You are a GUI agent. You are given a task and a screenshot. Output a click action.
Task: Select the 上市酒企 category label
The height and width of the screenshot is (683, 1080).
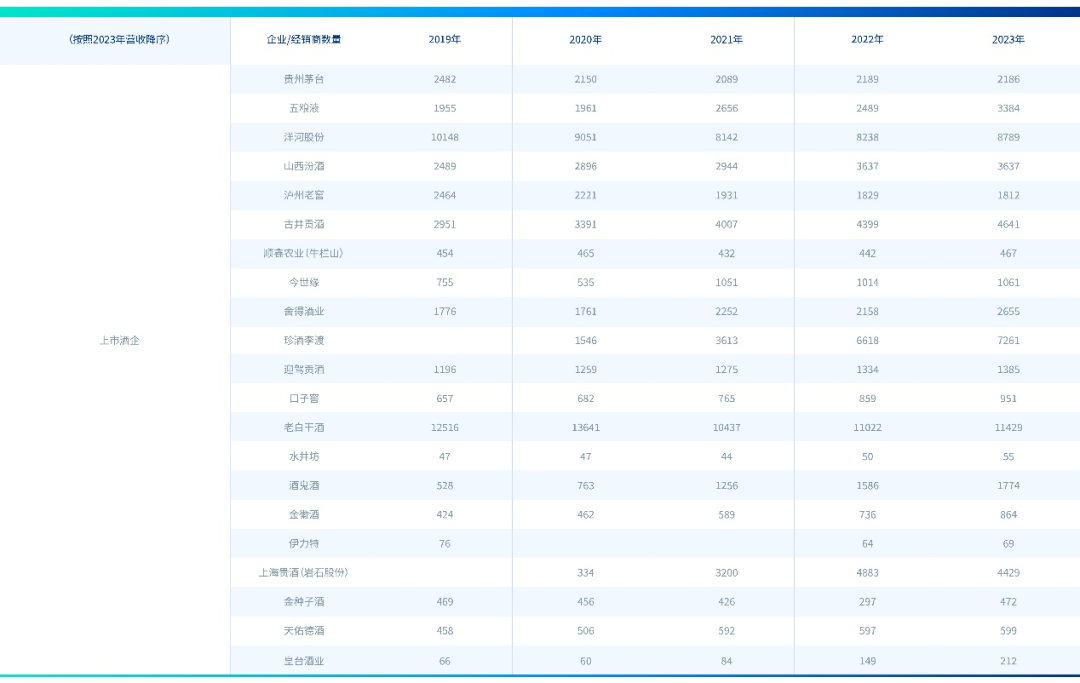(119, 340)
